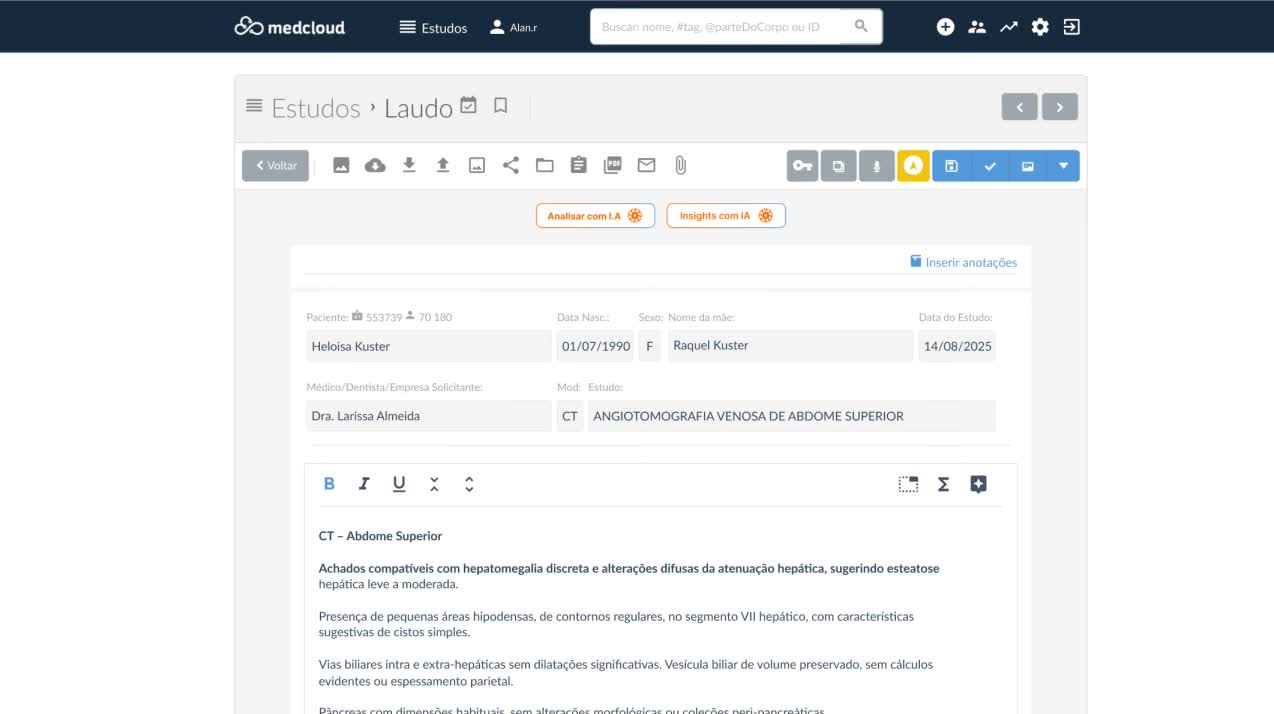Screen dimensions: 1274x714
Task: Click the paperclip attachment icon
Action: click(x=681, y=165)
